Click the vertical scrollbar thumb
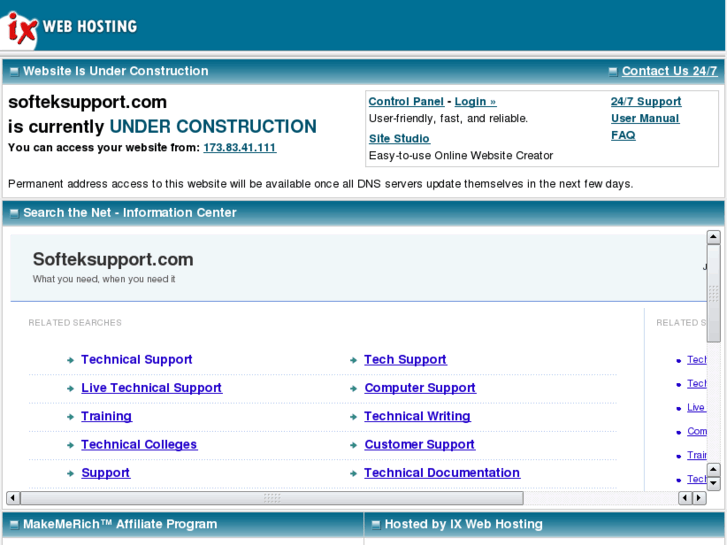The width and height of the screenshot is (727, 545). tap(713, 293)
